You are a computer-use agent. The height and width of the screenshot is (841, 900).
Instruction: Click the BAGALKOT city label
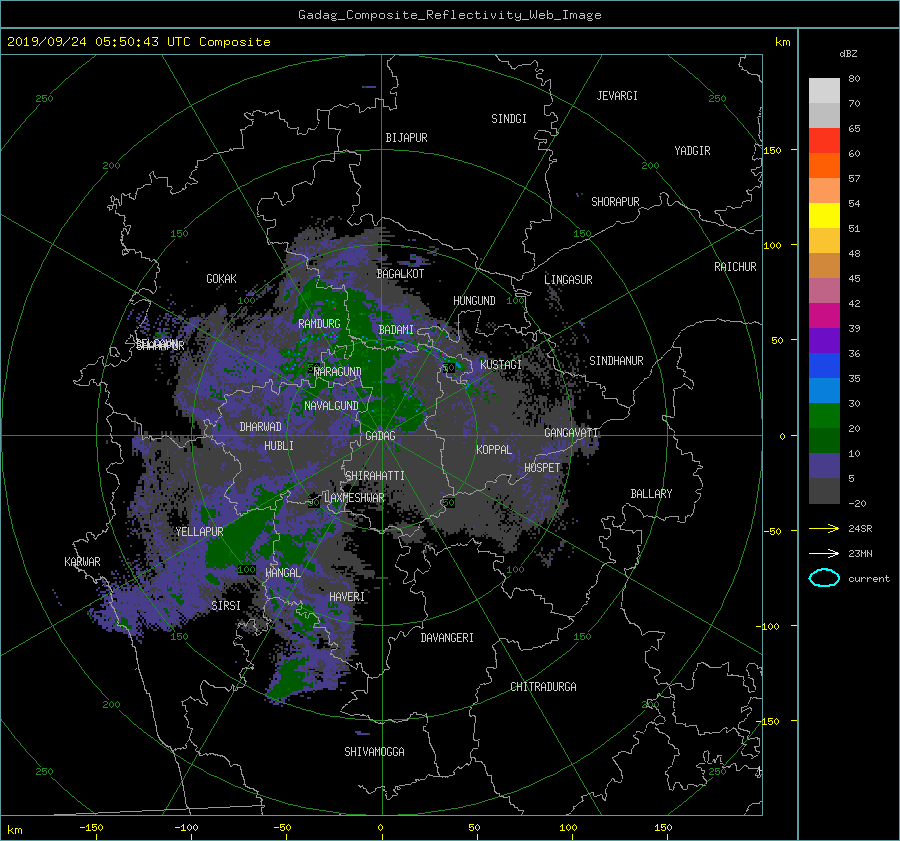400,274
